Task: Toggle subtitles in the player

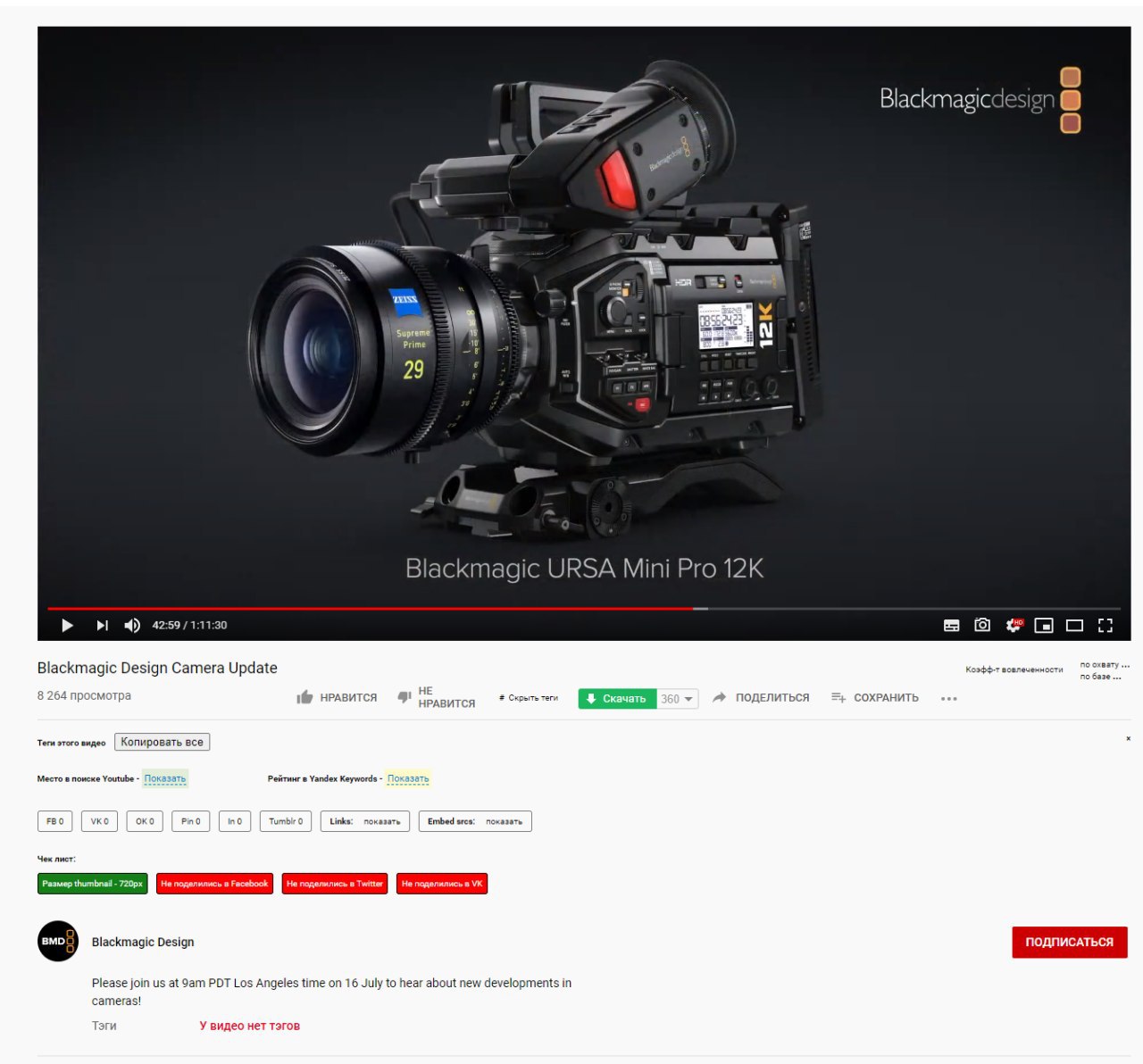Action: [x=952, y=625]
